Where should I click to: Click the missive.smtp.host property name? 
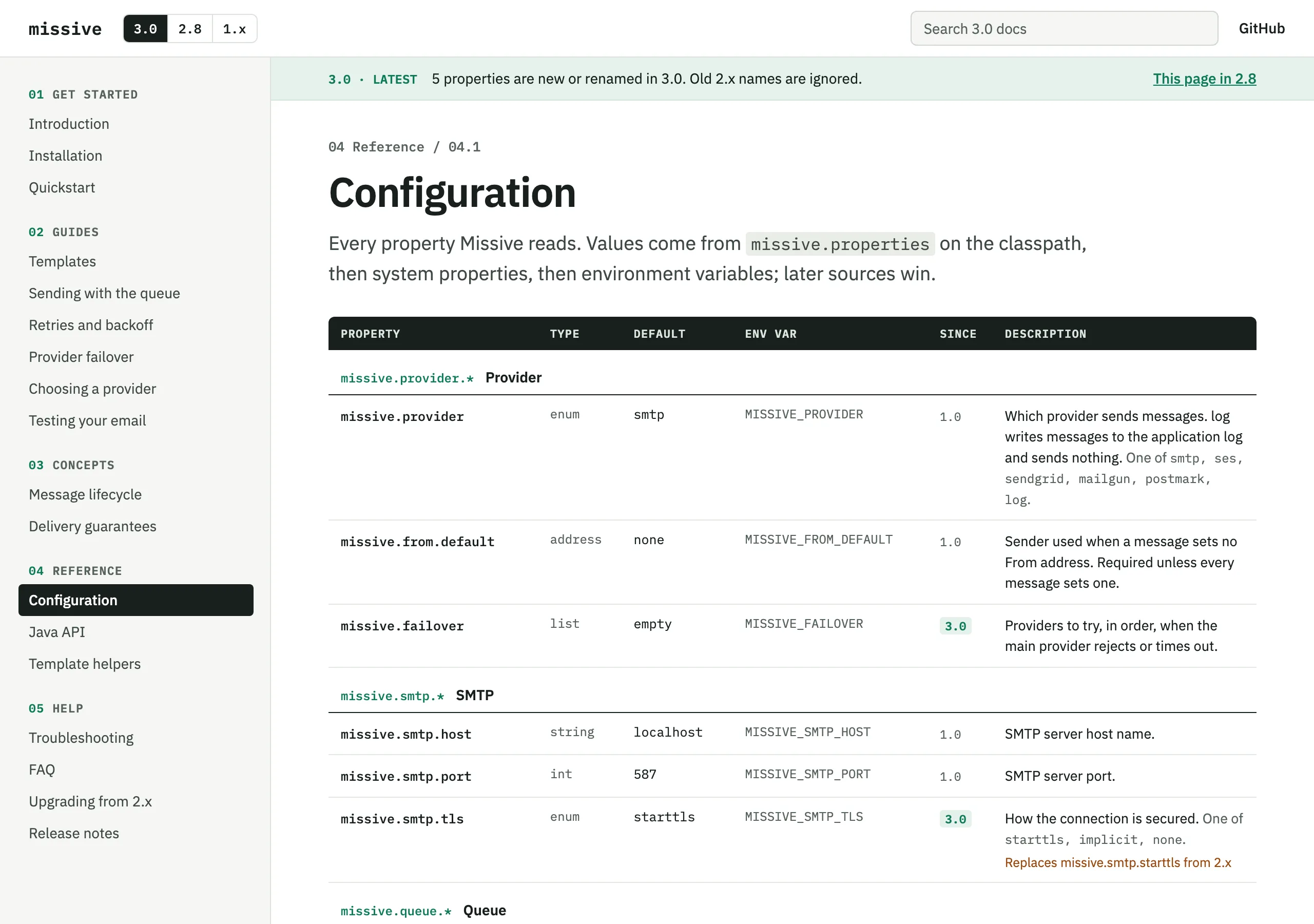[x=406, y=735]
